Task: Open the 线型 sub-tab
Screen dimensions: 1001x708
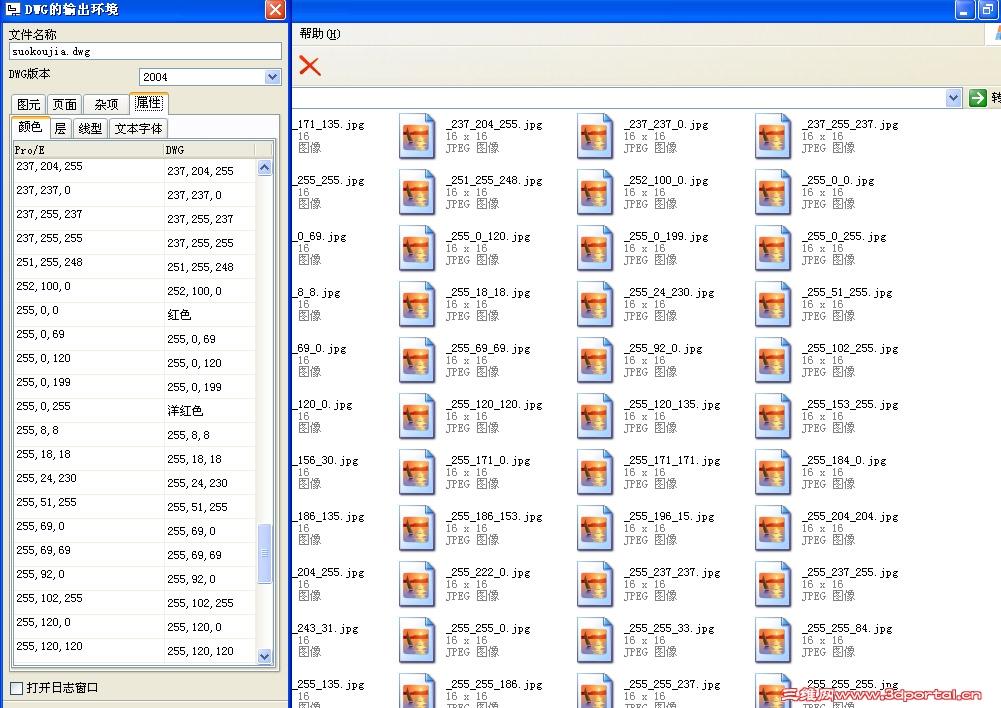Action: [90, 128]
